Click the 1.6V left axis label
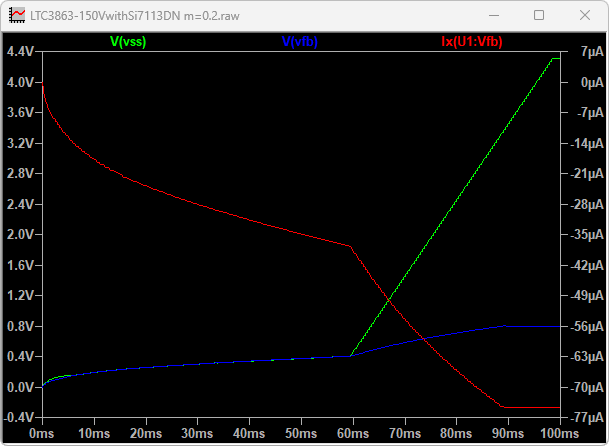Image resolution: width=609 pixels, height=446 pixels. 21,265
